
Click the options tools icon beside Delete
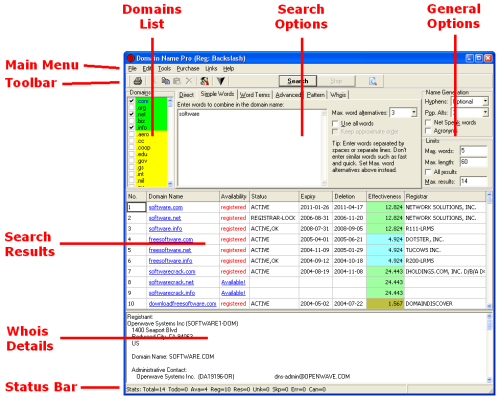point(205,81)
